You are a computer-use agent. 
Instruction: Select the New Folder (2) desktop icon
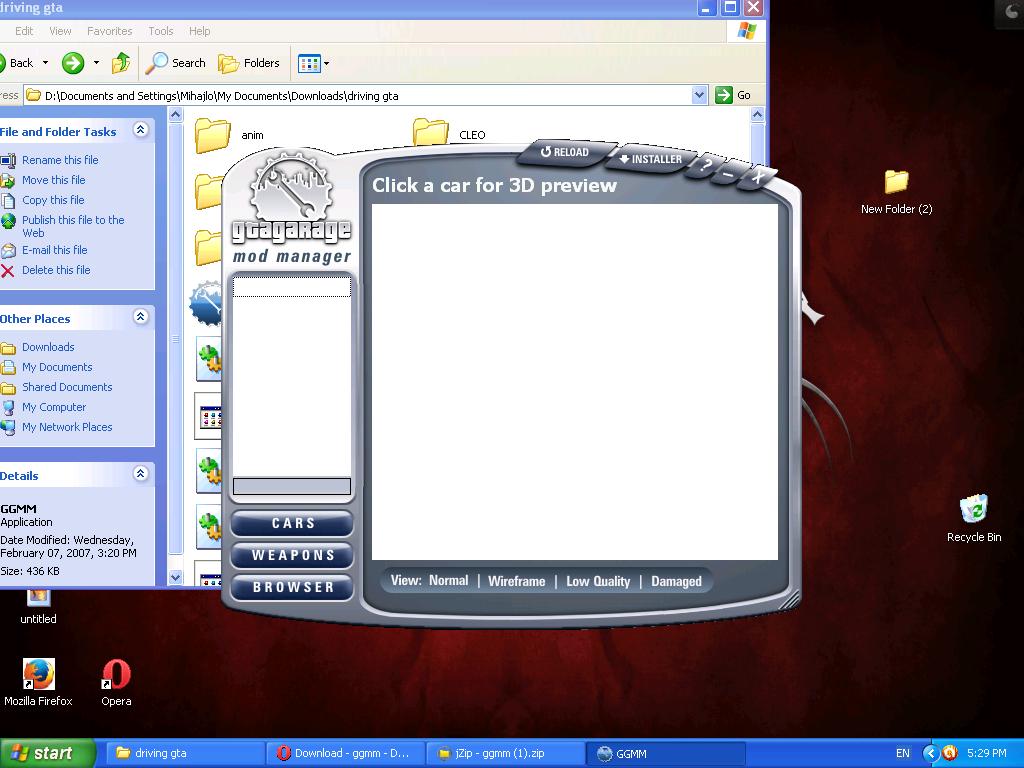coord(897,192)
